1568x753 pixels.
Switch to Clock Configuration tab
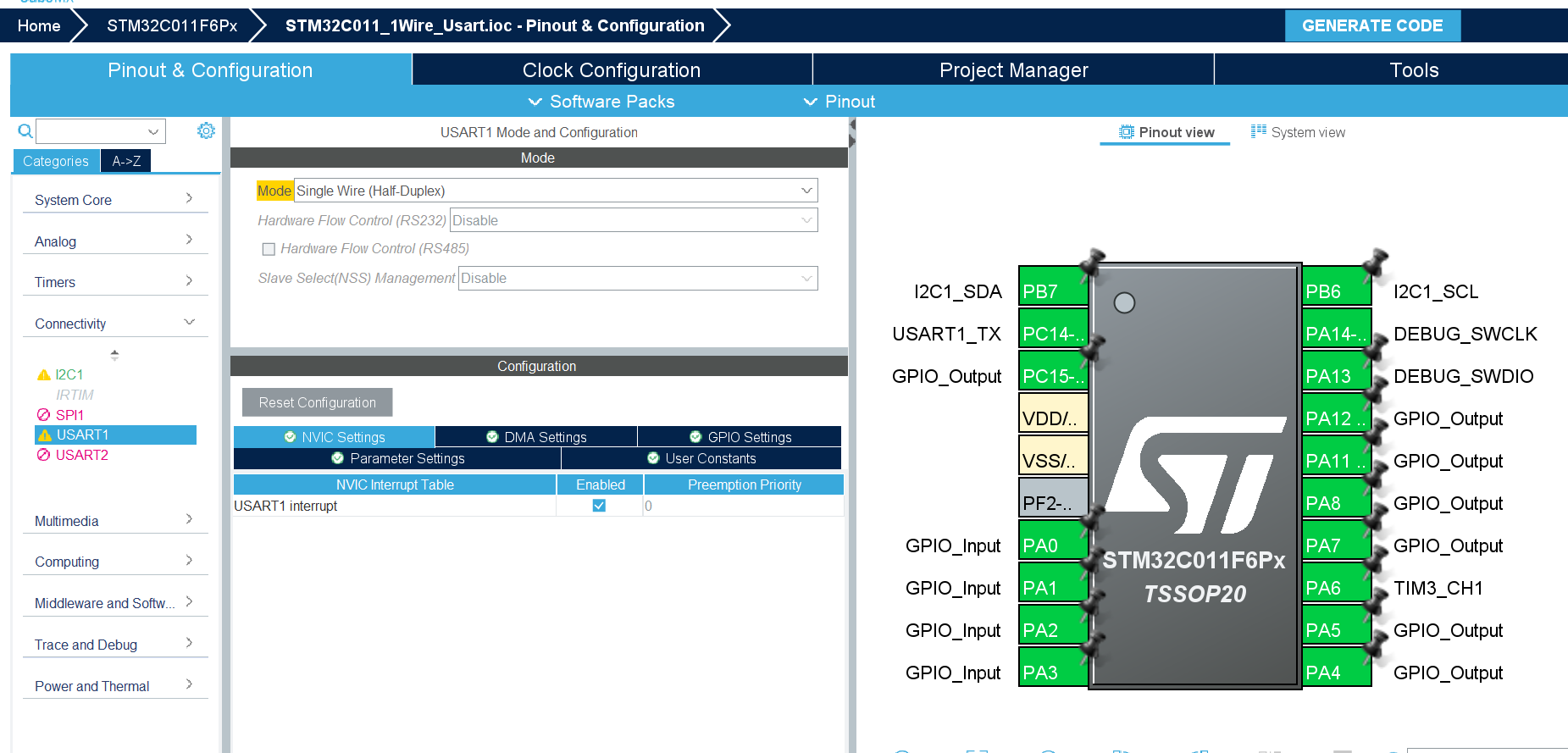pos(611,70)
